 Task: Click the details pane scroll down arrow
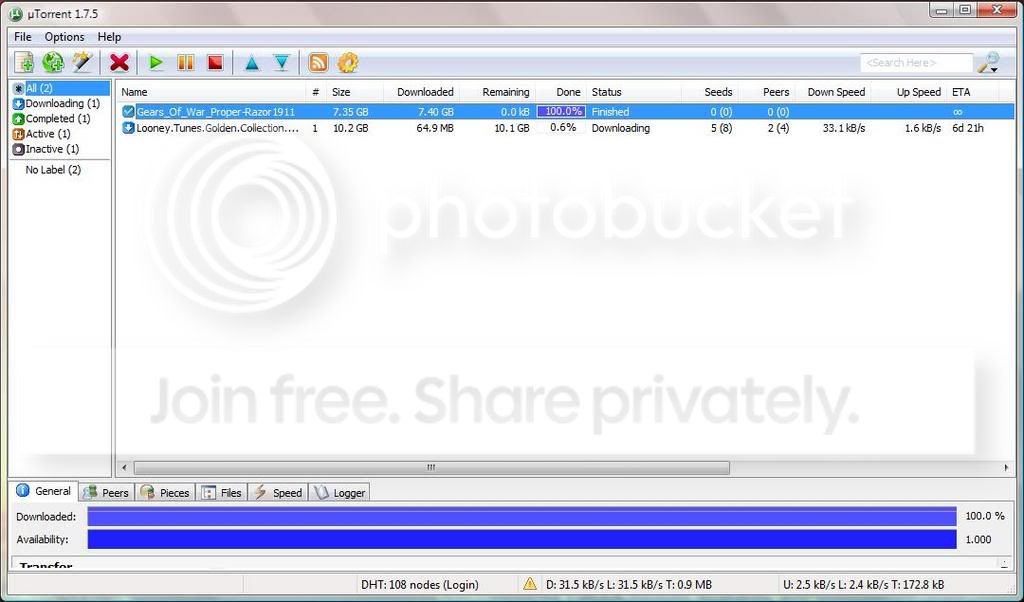(x=1004, y=564)
